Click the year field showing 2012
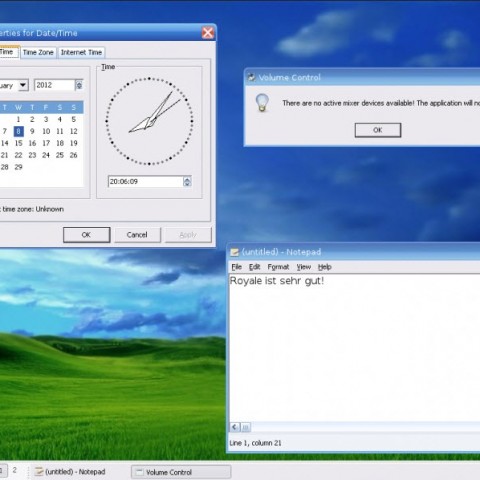The width and height of the screenshot is (480, 480). click(55, 85)
